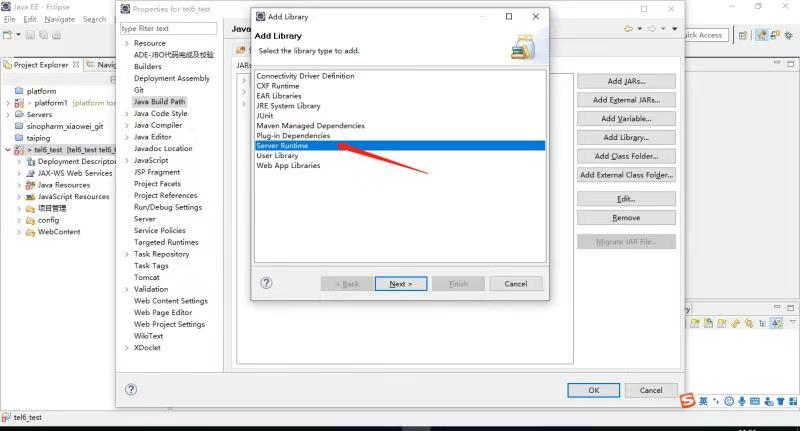Select Server Runtime library type

[400, 145]
